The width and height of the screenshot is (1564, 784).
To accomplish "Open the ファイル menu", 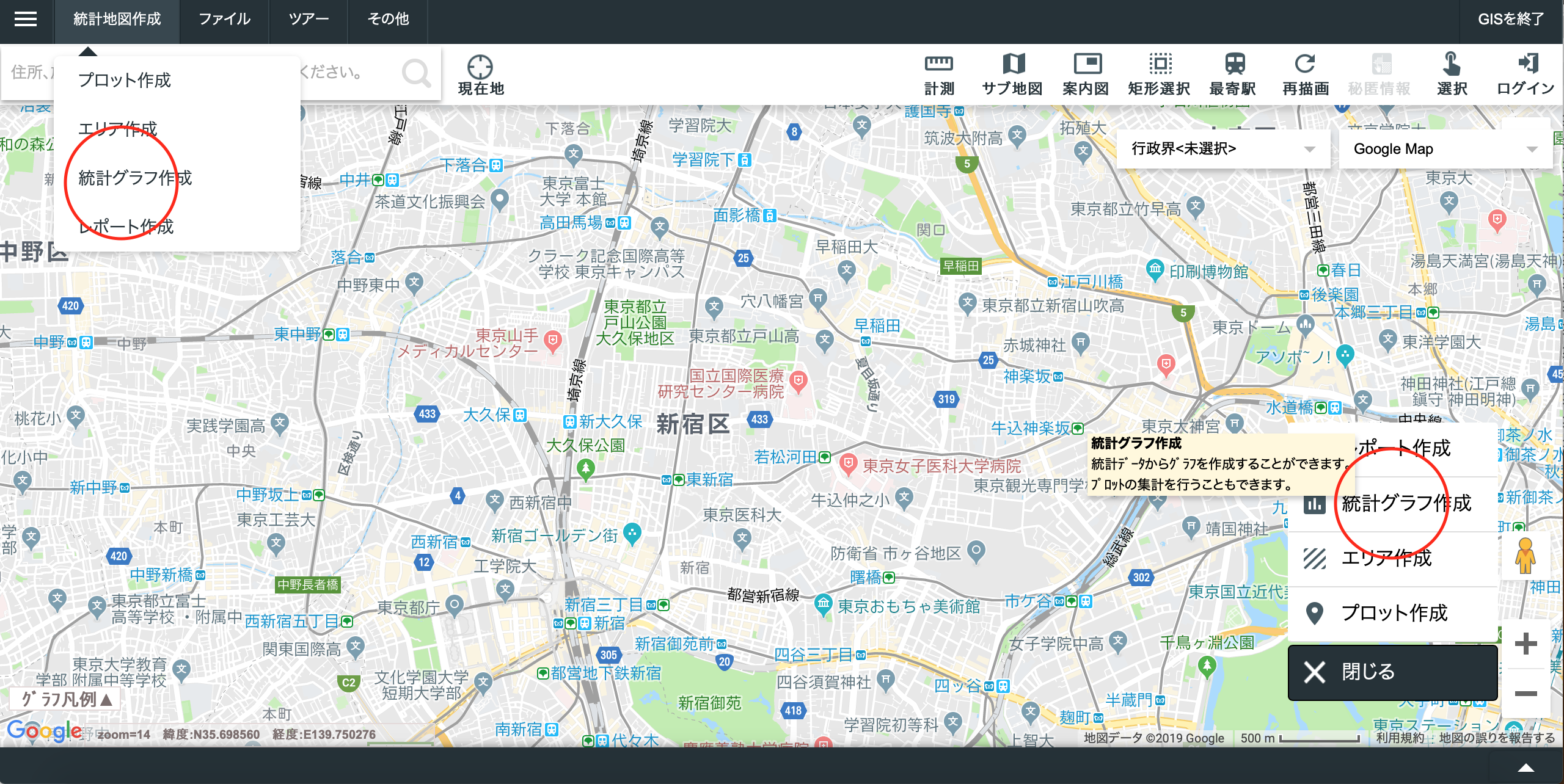I will [225, 19].
